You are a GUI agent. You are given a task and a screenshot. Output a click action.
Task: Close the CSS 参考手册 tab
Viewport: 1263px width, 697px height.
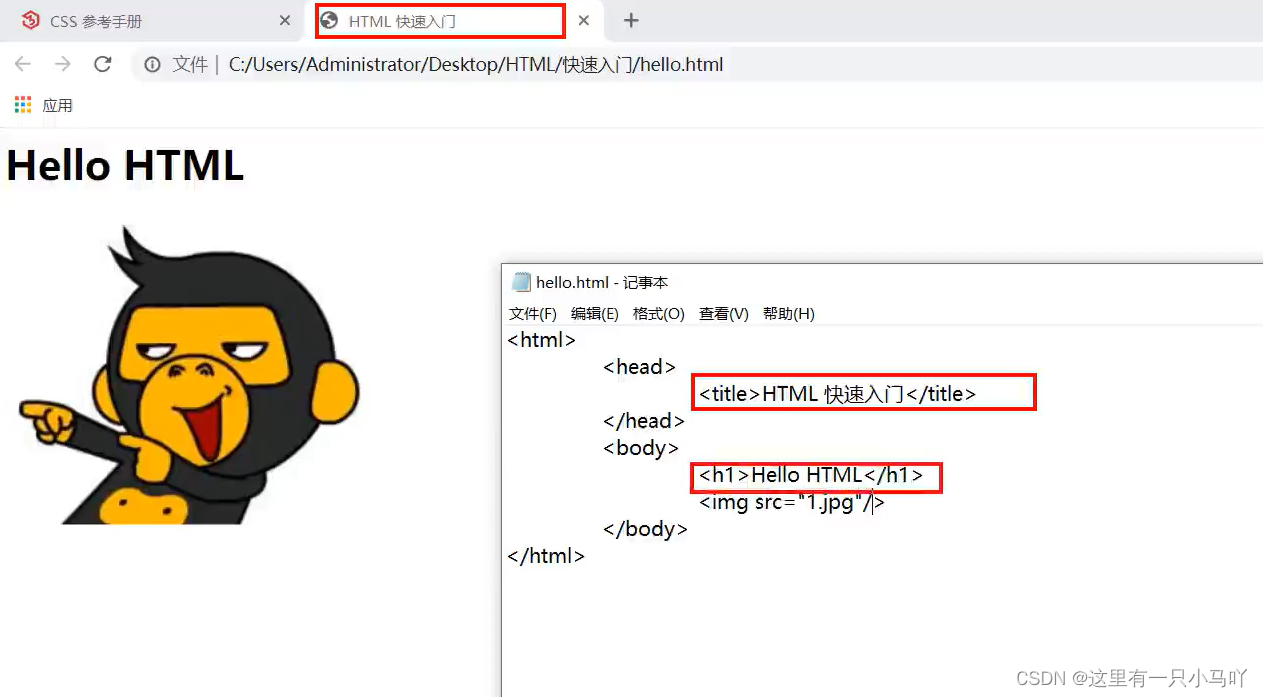coord(285,21)
